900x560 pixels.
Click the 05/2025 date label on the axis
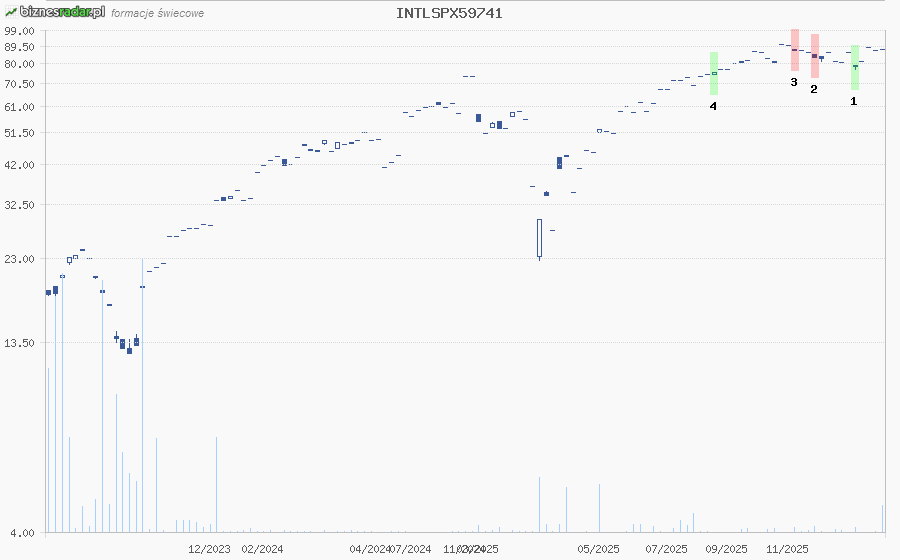598,549
